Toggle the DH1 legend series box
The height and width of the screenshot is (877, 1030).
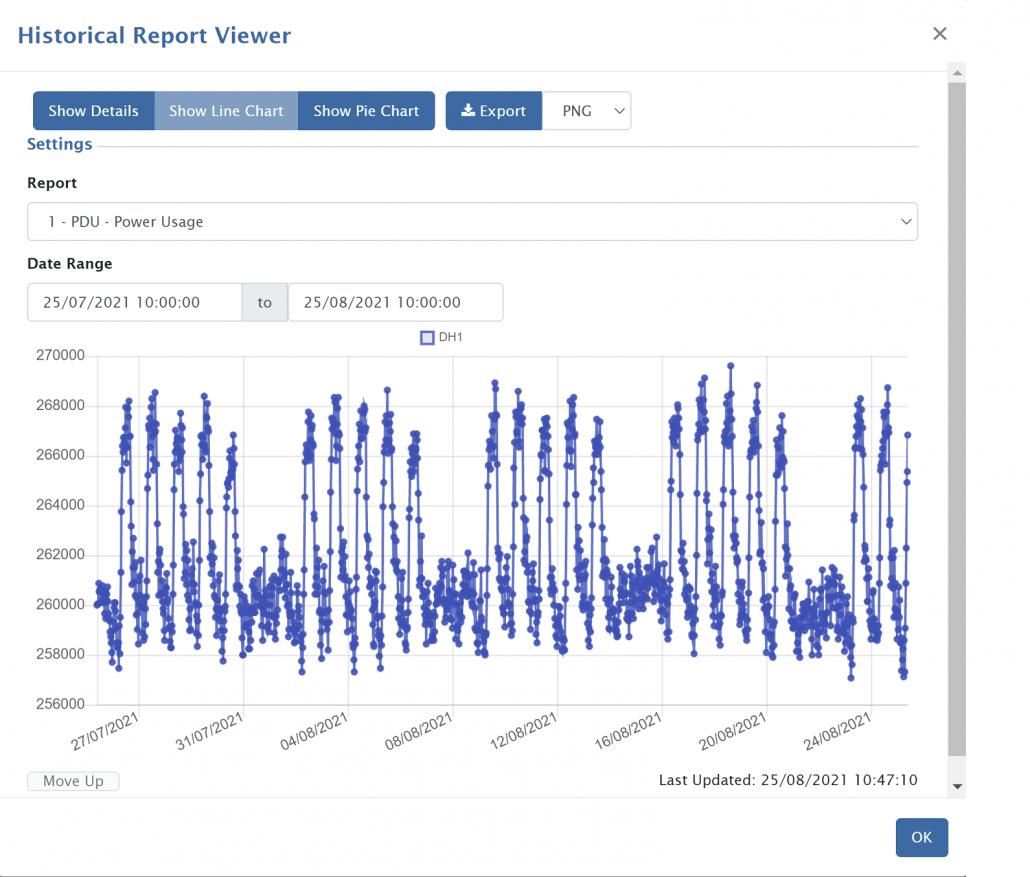pyautogui.click(x=427, y=338)
